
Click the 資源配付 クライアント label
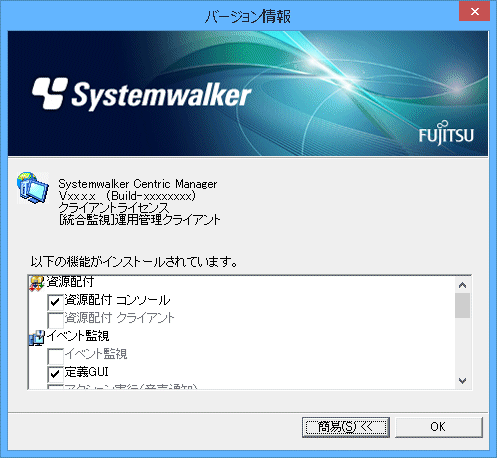tap(119, 318)
